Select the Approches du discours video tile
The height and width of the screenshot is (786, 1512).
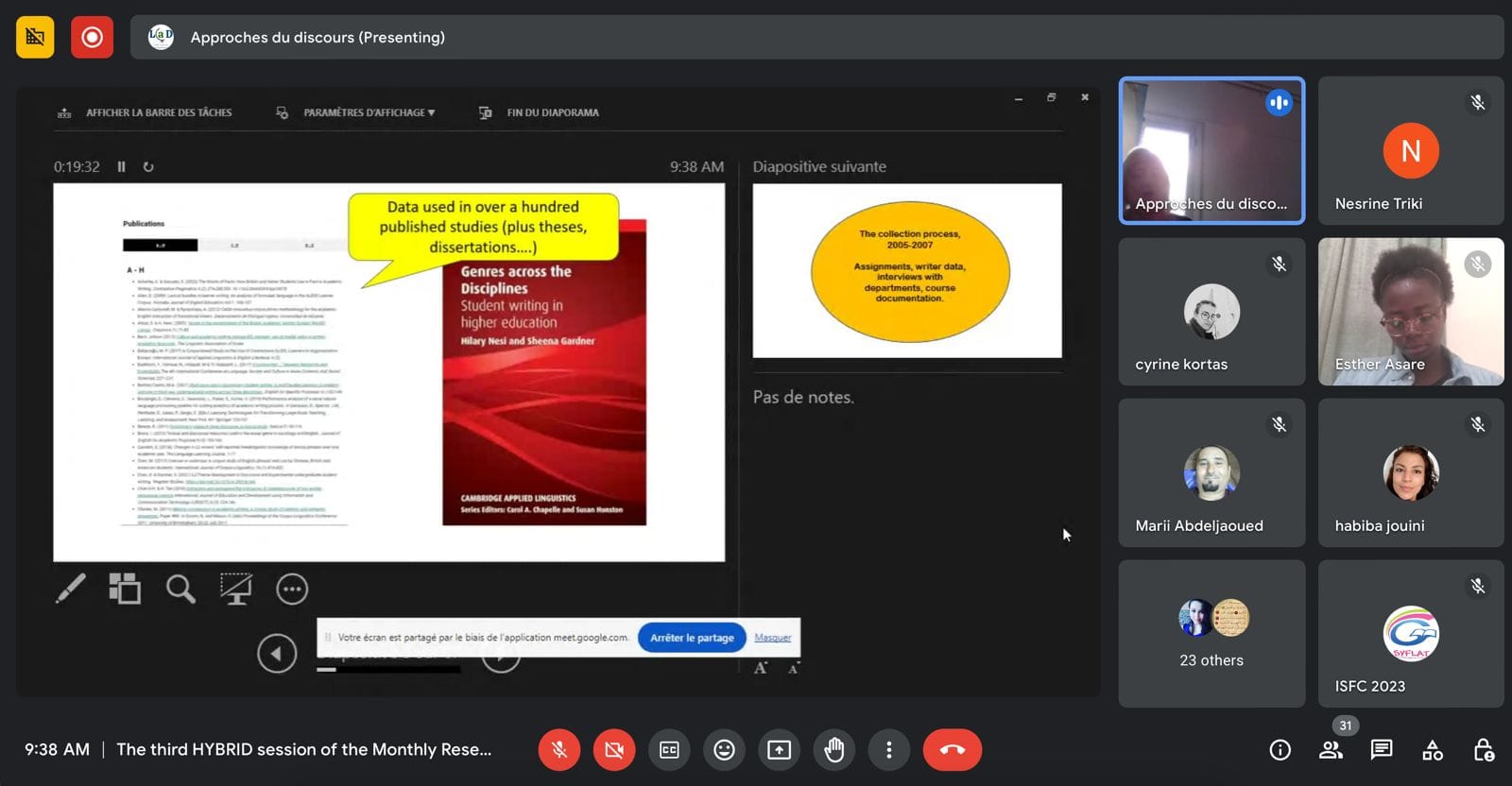(x=1211, y=150)
